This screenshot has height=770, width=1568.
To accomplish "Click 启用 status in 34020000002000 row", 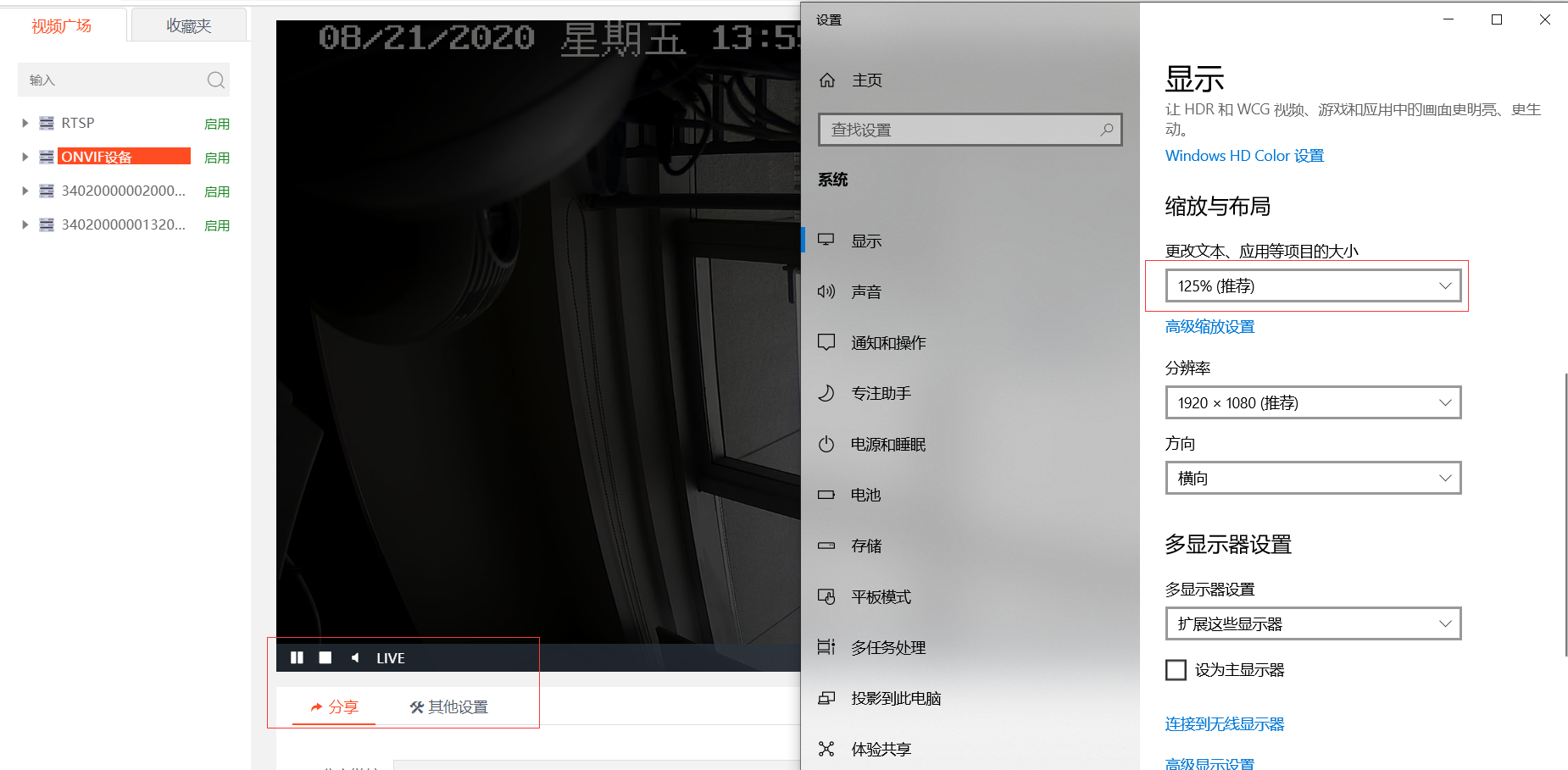I will pyautogui.click(x=217, y=191).
